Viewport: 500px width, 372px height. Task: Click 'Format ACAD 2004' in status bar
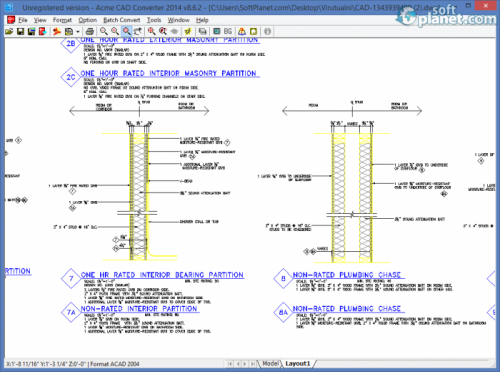tap(115, 364)
